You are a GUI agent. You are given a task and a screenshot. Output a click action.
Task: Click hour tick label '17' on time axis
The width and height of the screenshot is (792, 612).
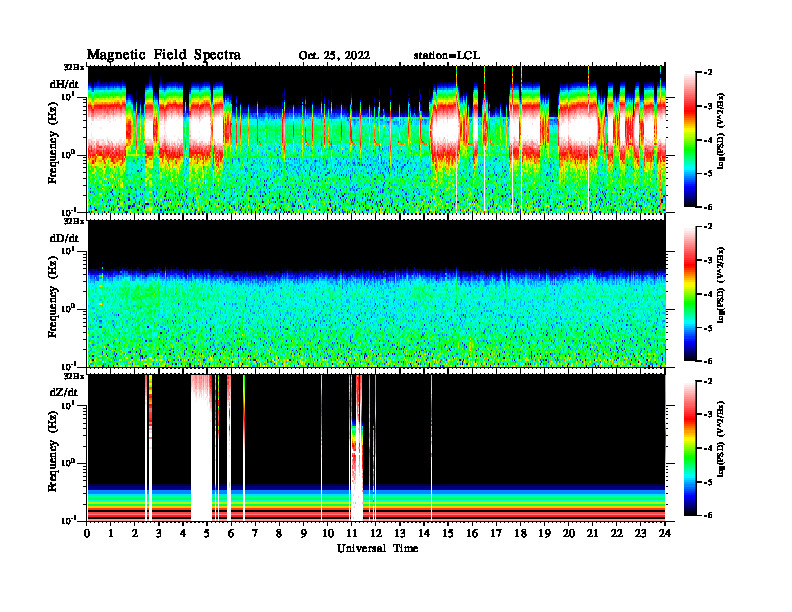click(x=496, y=534)
